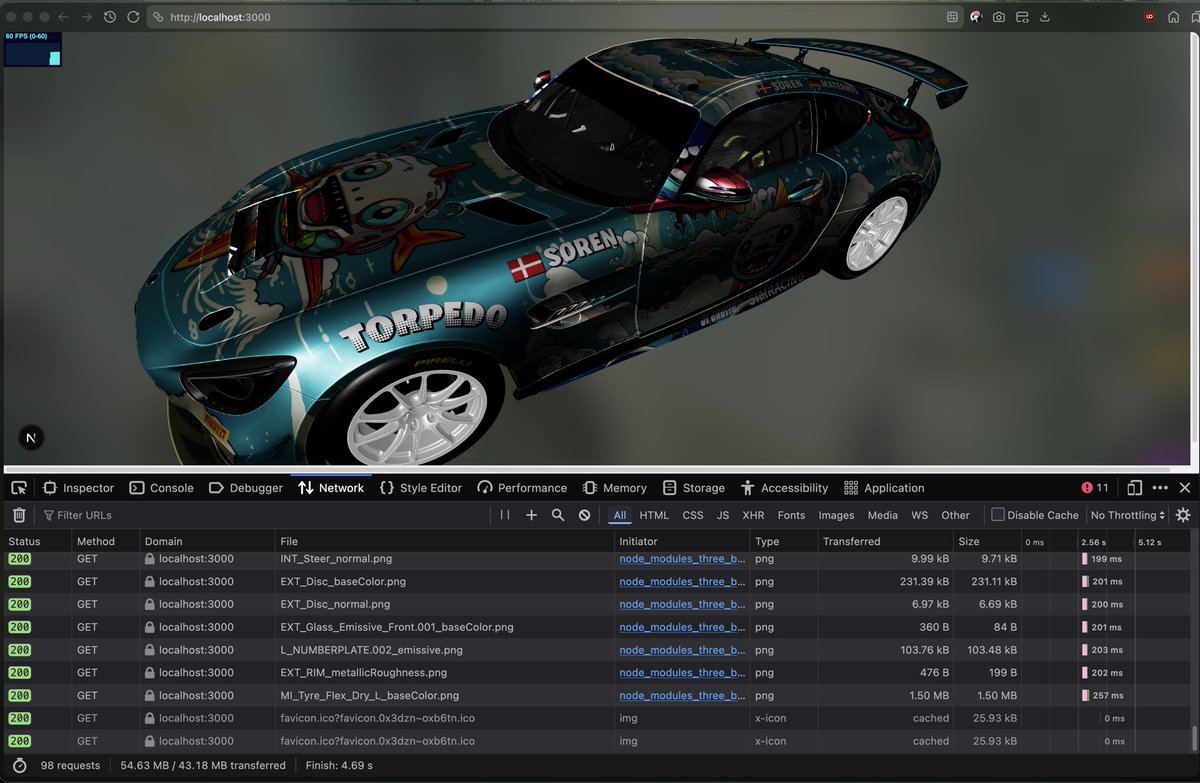Filter requests by Other
1200x783 pixels.
[x=955, y=515]
